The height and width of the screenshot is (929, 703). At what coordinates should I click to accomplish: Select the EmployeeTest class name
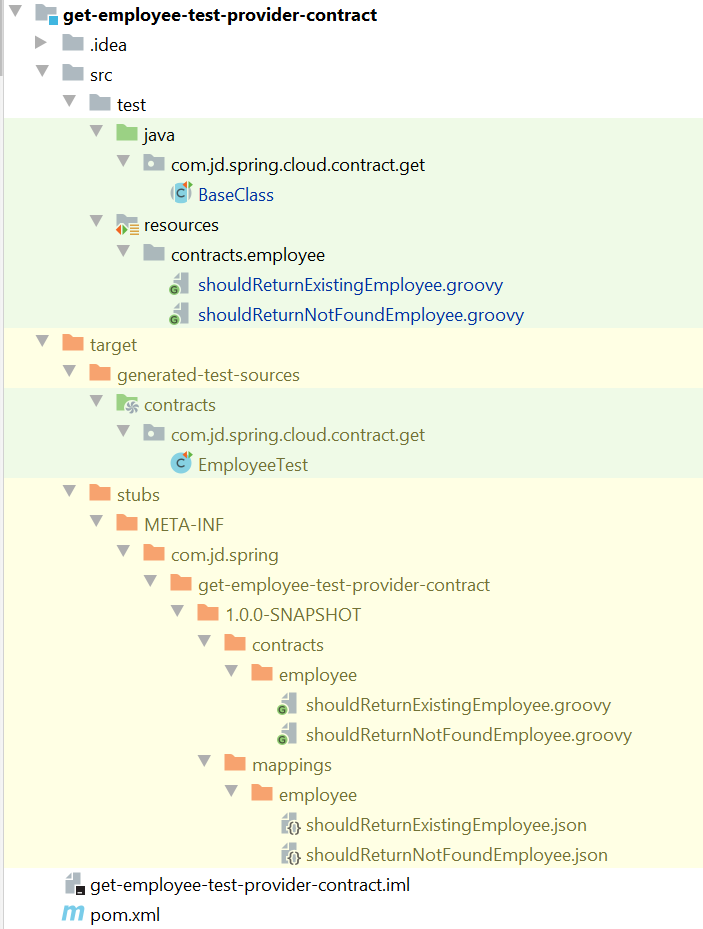[x=253, y=465]
